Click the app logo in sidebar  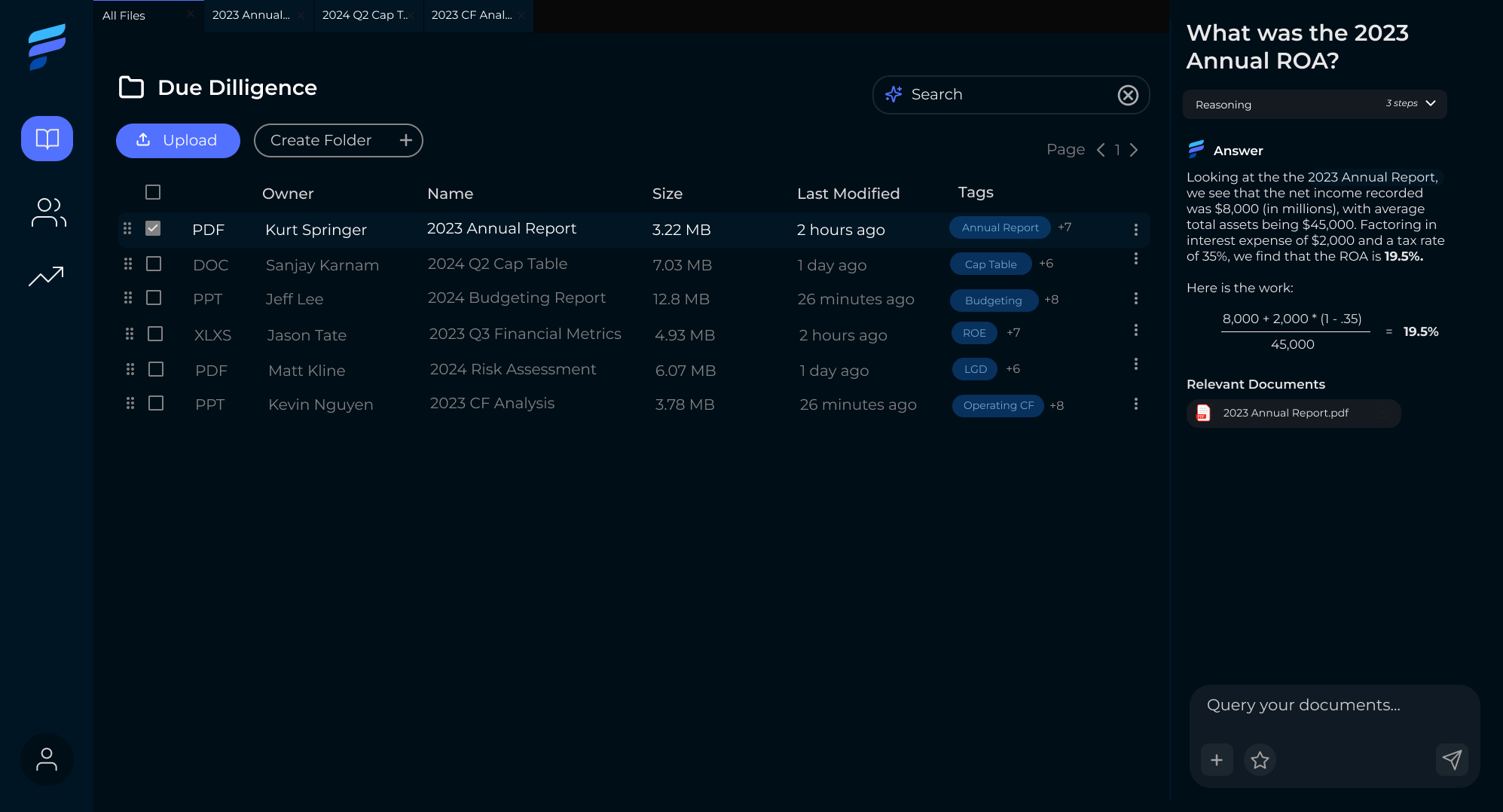coord(47,47)
